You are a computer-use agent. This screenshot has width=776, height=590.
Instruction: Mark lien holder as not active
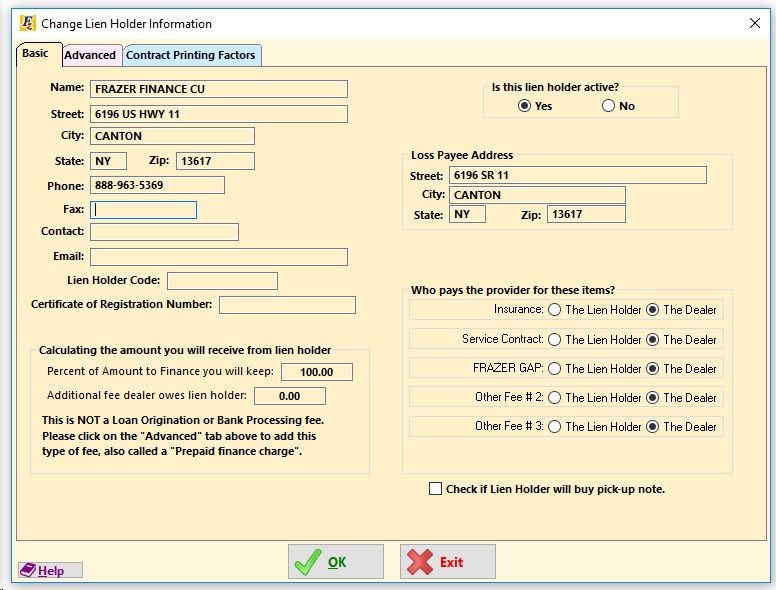click(x=609, y=106)
